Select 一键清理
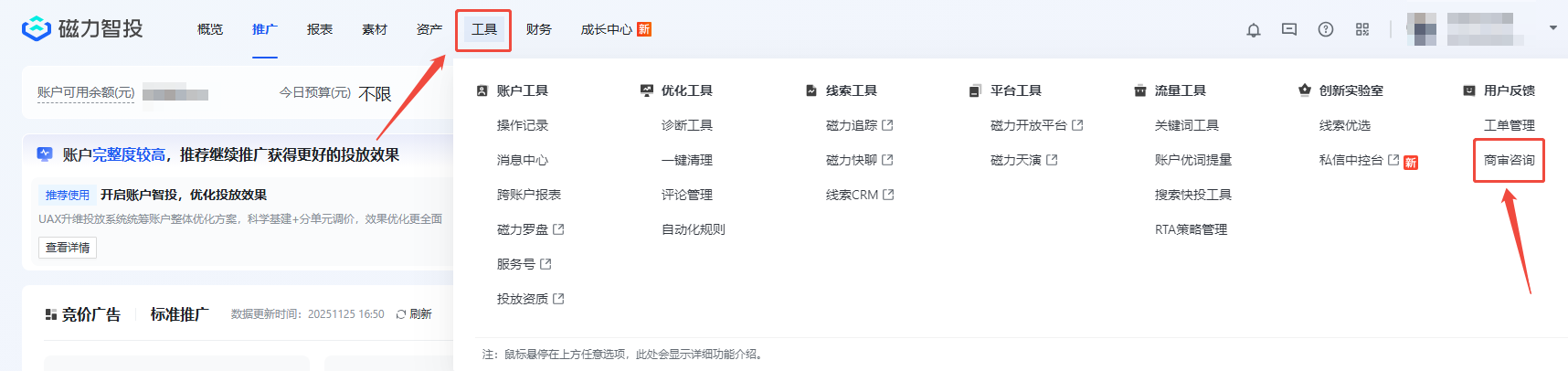This screenshot has height=371, width=1568. point(687,160)
